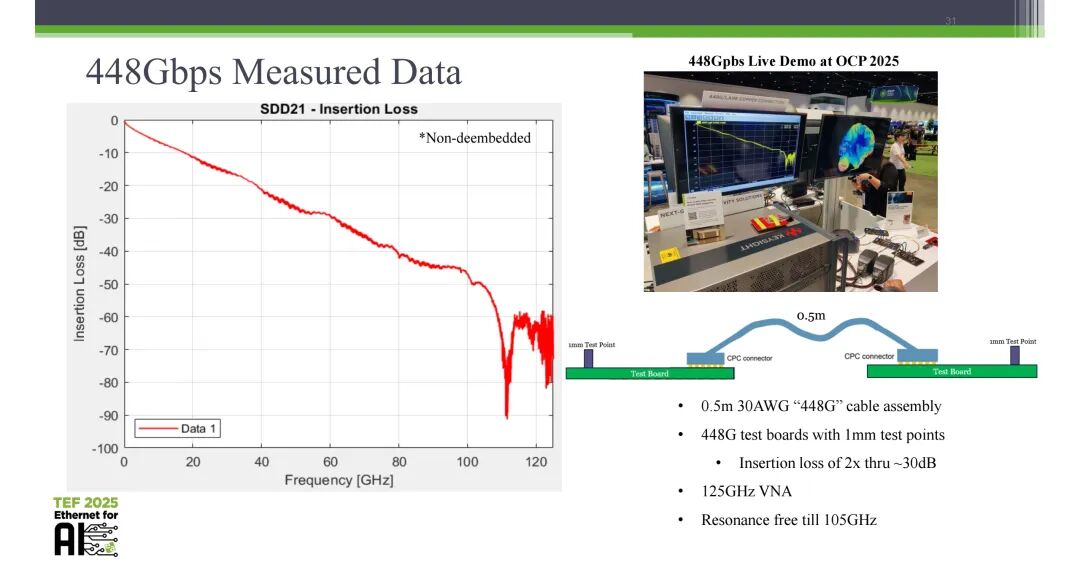Click the '-50' y-axis tick label
1080x568 pixels.
(x=108, y=285)
